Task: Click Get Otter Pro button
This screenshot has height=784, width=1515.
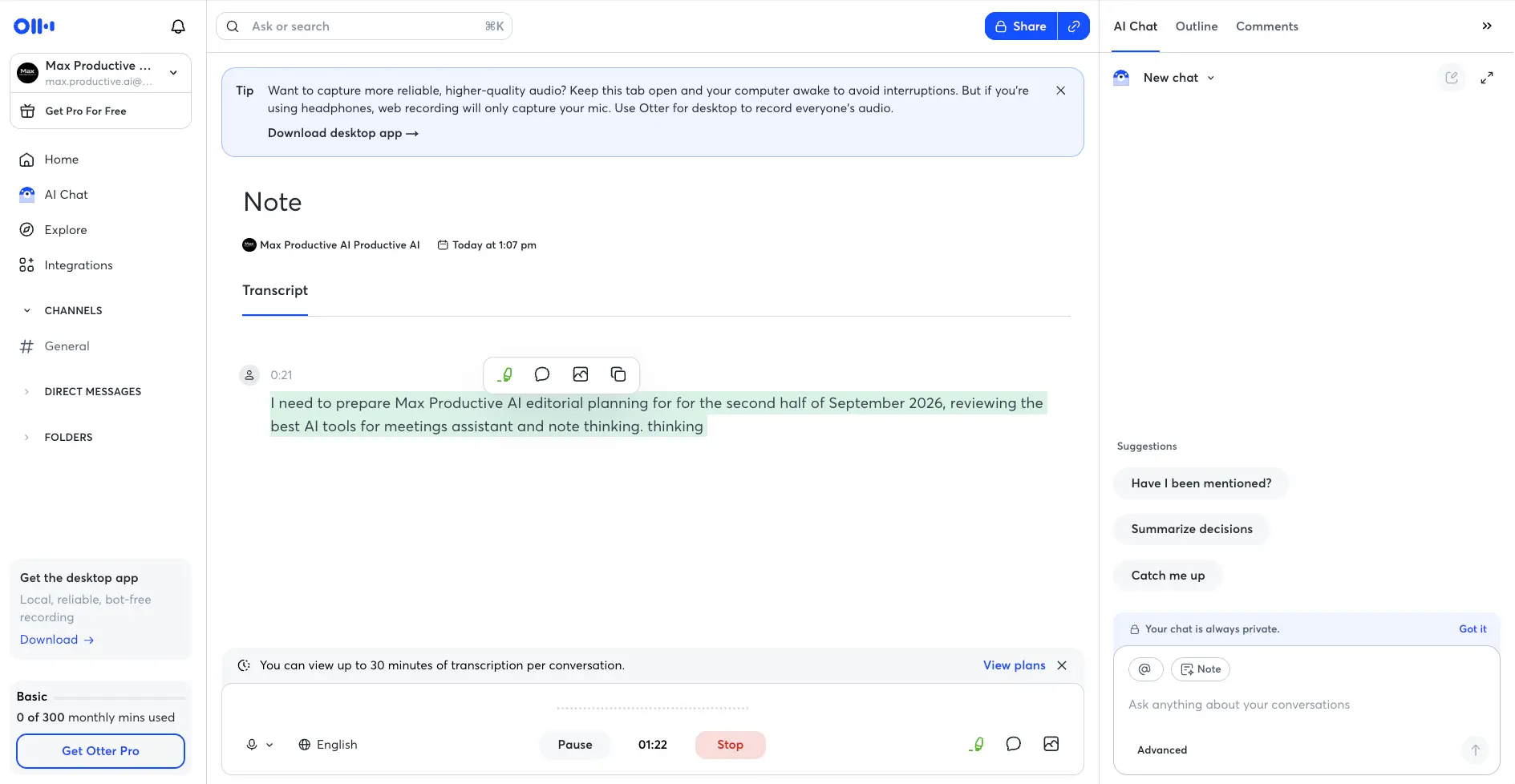Action: 100,751
